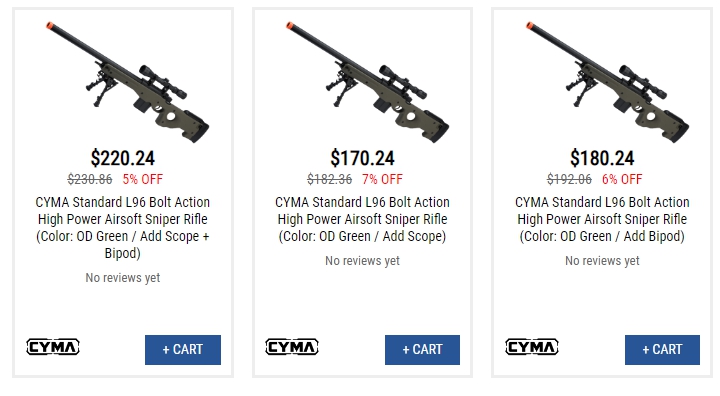The width and height of the screenshot is (720, 396).
Task: Open the Add Scope rifle image
Action: pyautogui.click(x=367, y=82)
